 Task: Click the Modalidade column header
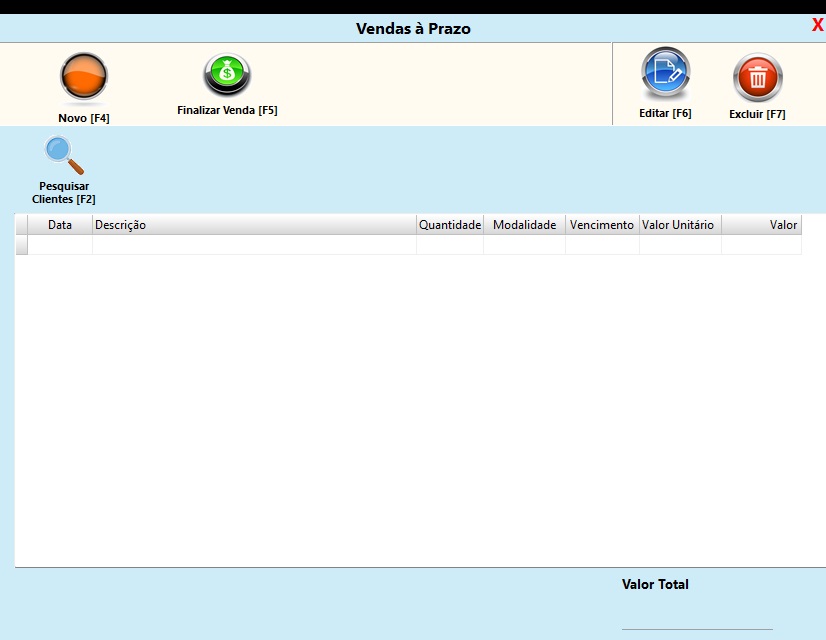(x=524, y=225)
